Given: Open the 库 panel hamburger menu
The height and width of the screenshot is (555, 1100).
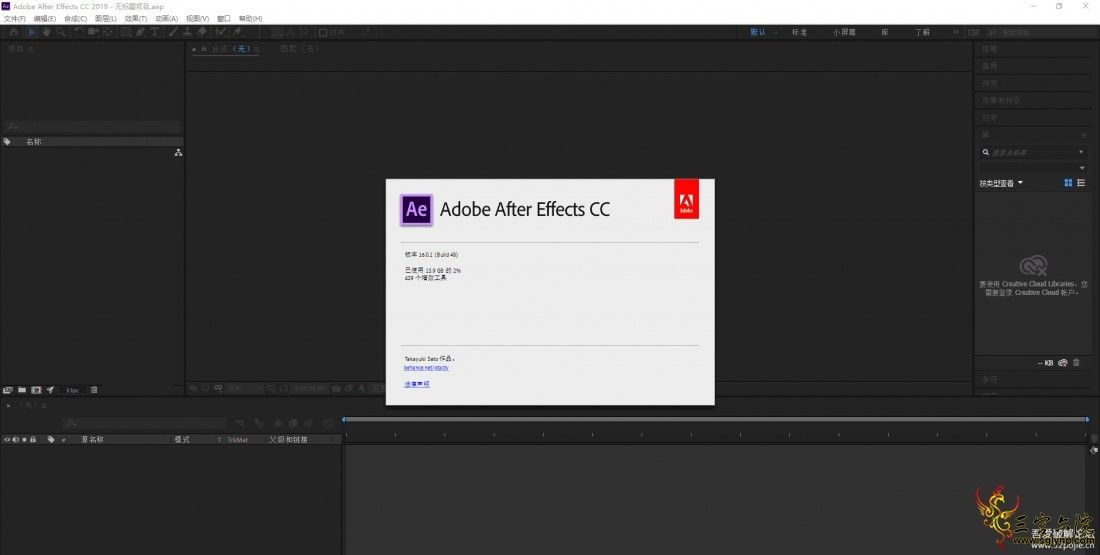Looking at the screenshot, I should [1083, 135].
